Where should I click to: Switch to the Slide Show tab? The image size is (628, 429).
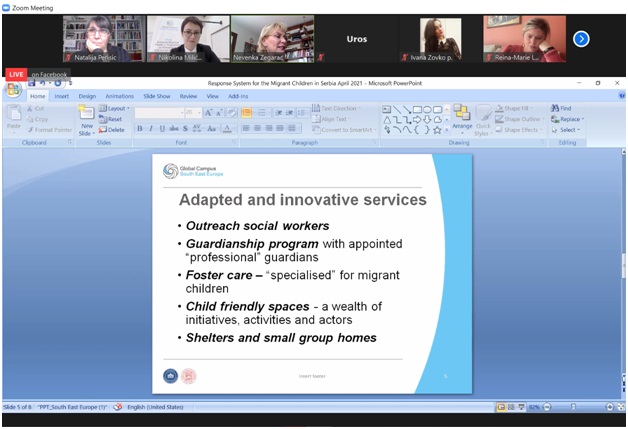click(156, 96)
